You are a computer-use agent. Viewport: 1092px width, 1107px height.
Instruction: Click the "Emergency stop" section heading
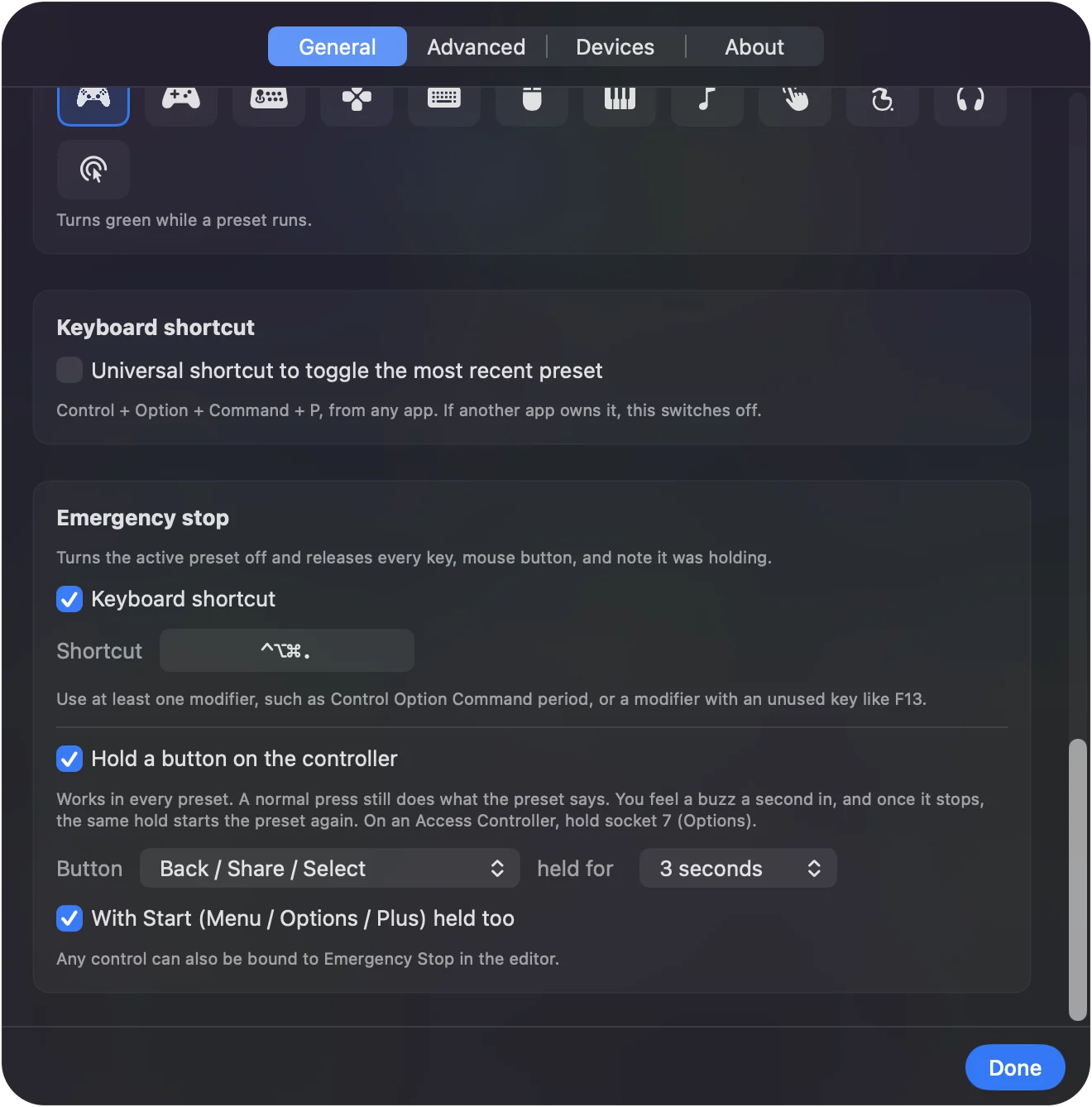coord(143,518)
